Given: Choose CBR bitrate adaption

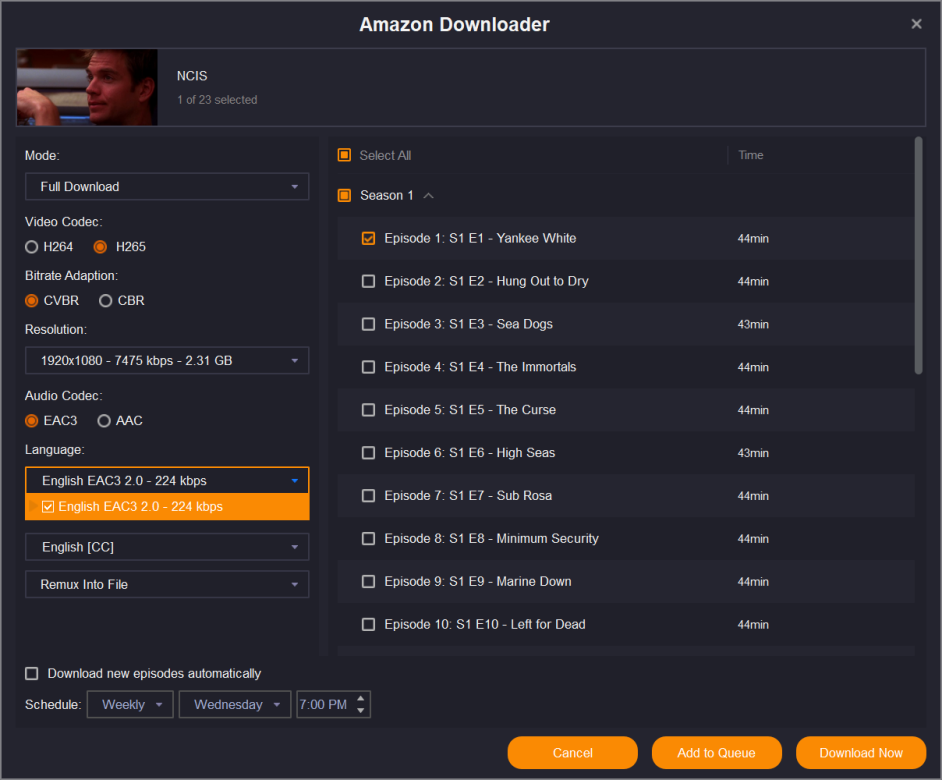Looking at the screenshot, I should [x=105, y=301].
